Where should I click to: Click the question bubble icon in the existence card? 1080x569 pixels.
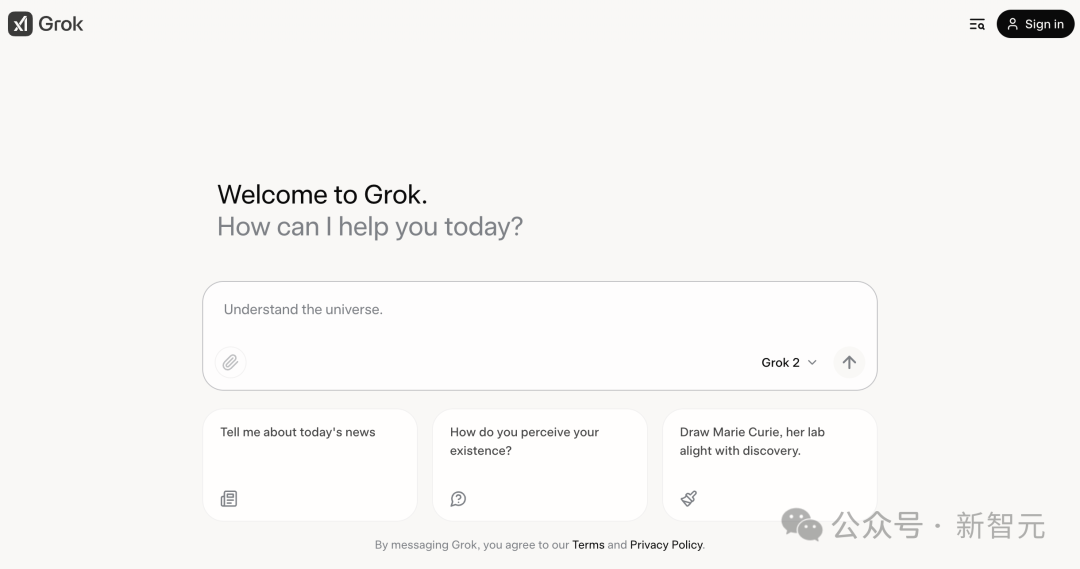[458, 498]
